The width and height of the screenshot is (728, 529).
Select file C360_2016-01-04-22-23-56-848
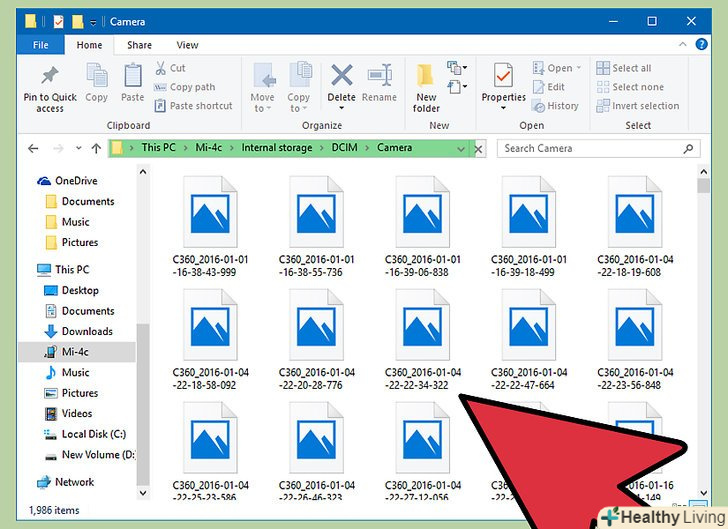[635, 340]
